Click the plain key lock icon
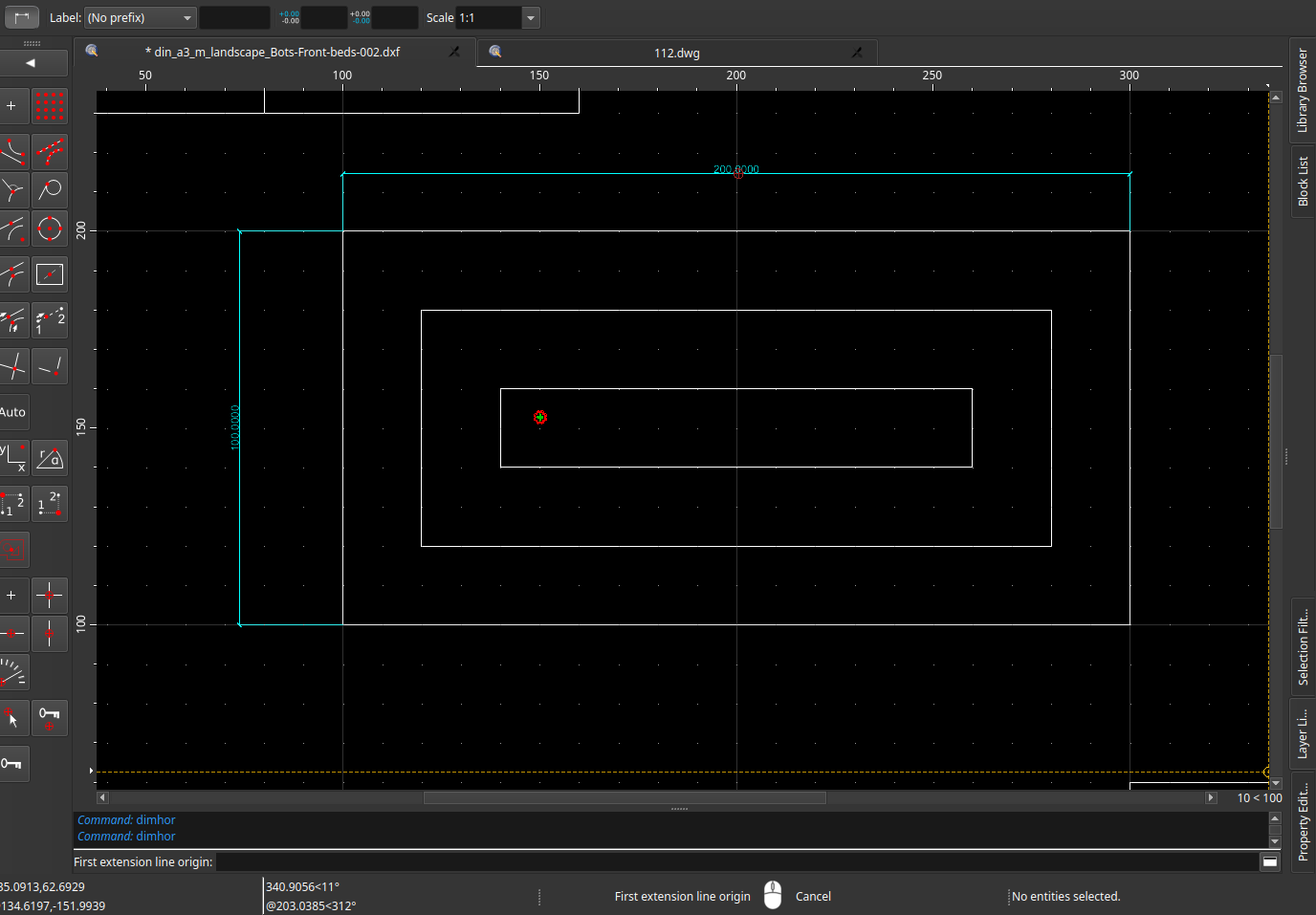This screenshot has height=915, width=1316. point(11,764)
